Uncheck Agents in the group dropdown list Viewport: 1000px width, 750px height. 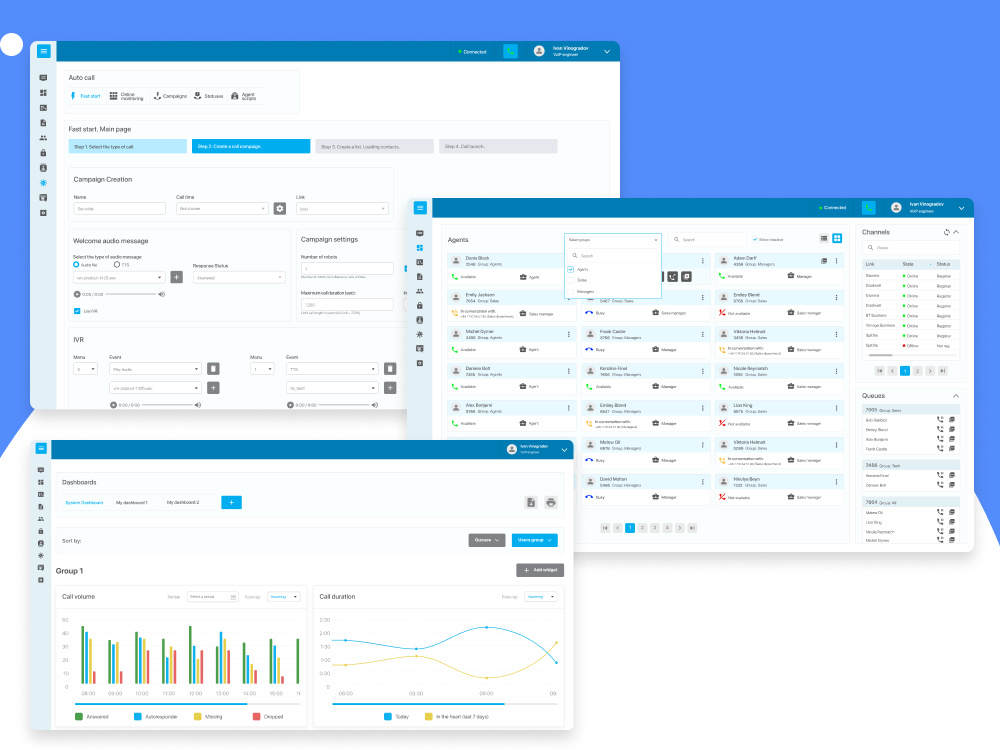[x=571, y=269]
